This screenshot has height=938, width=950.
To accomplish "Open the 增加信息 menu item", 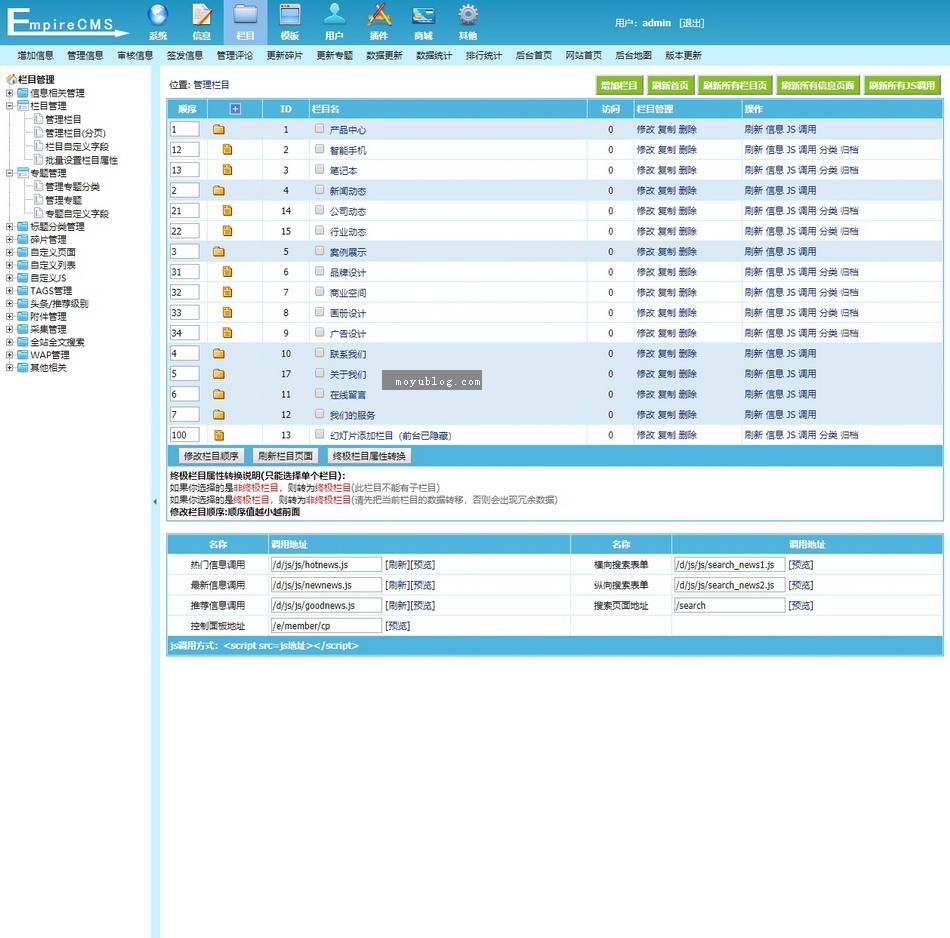I will pyautogui.click(x=35, y=56).
